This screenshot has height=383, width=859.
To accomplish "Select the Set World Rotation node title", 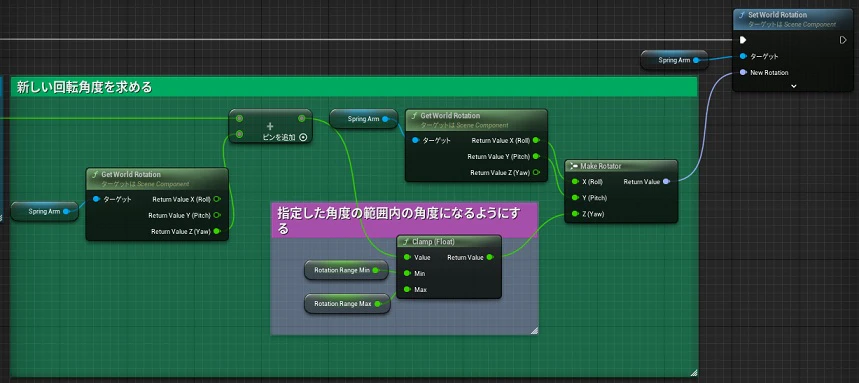I will (x=777, y=15).
